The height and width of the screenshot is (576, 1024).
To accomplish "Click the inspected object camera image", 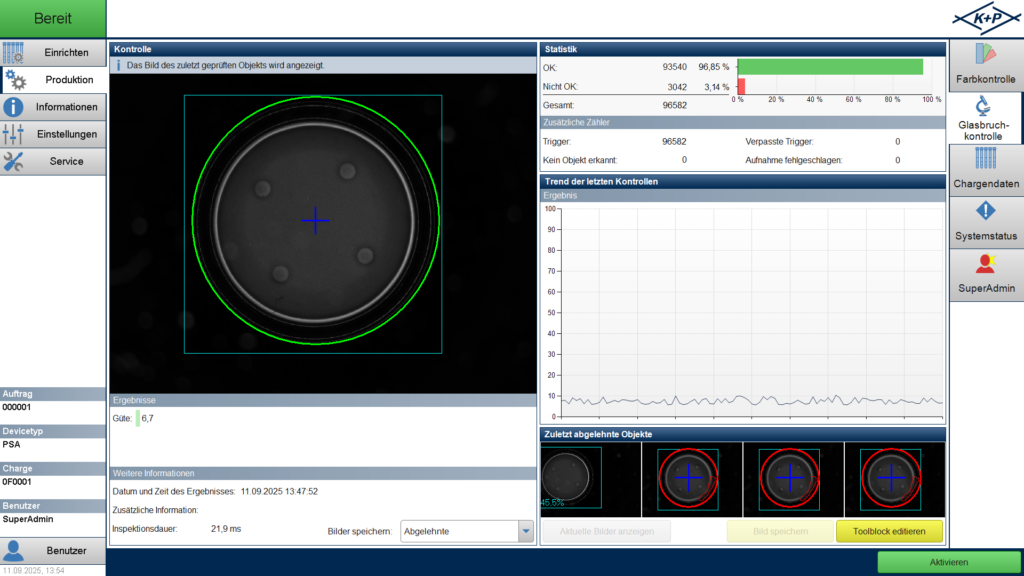I will (x=323, y=233).
